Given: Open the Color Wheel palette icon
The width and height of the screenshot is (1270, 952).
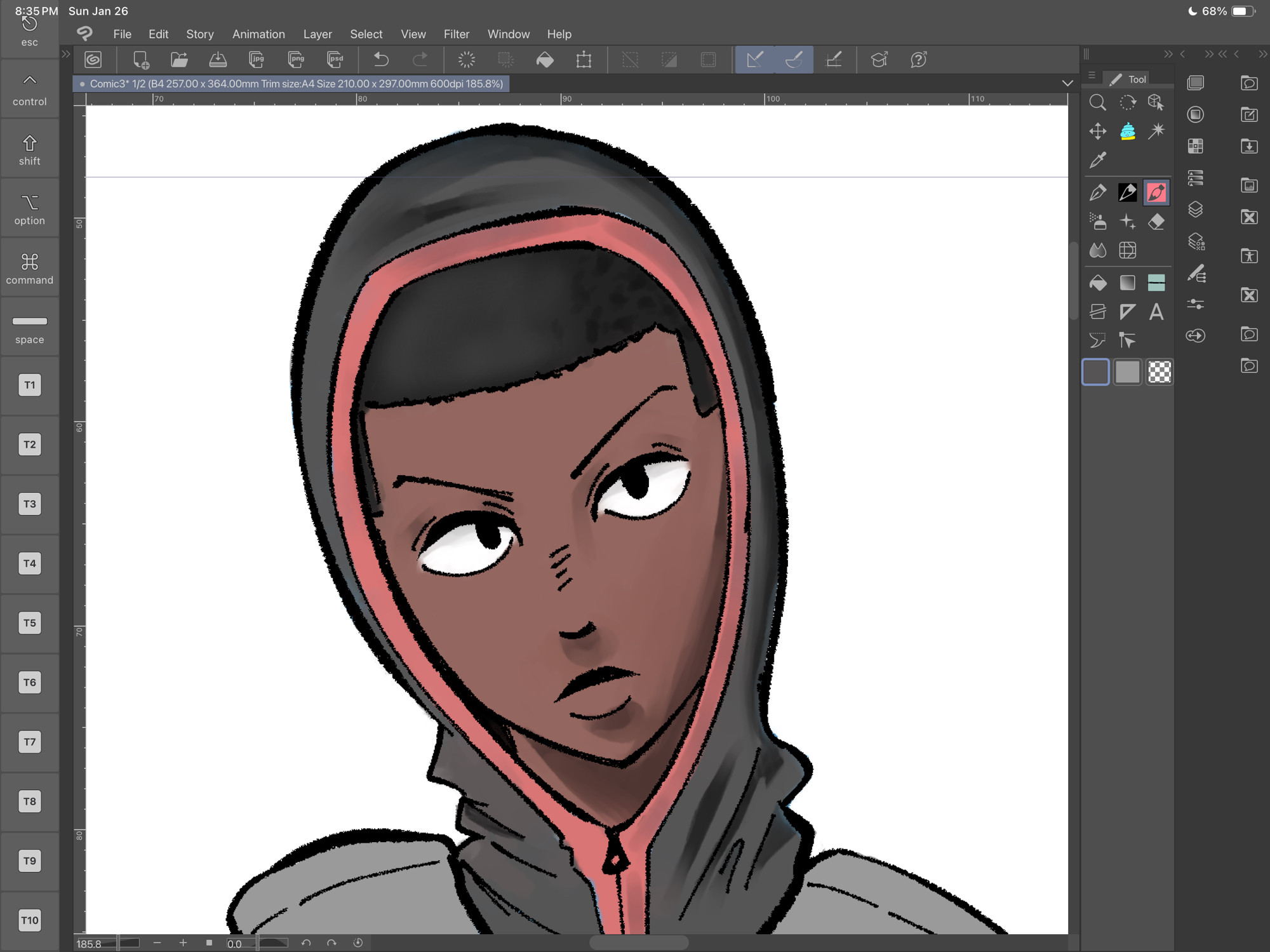Looking at the screenshot, I should coord(1196,114).
